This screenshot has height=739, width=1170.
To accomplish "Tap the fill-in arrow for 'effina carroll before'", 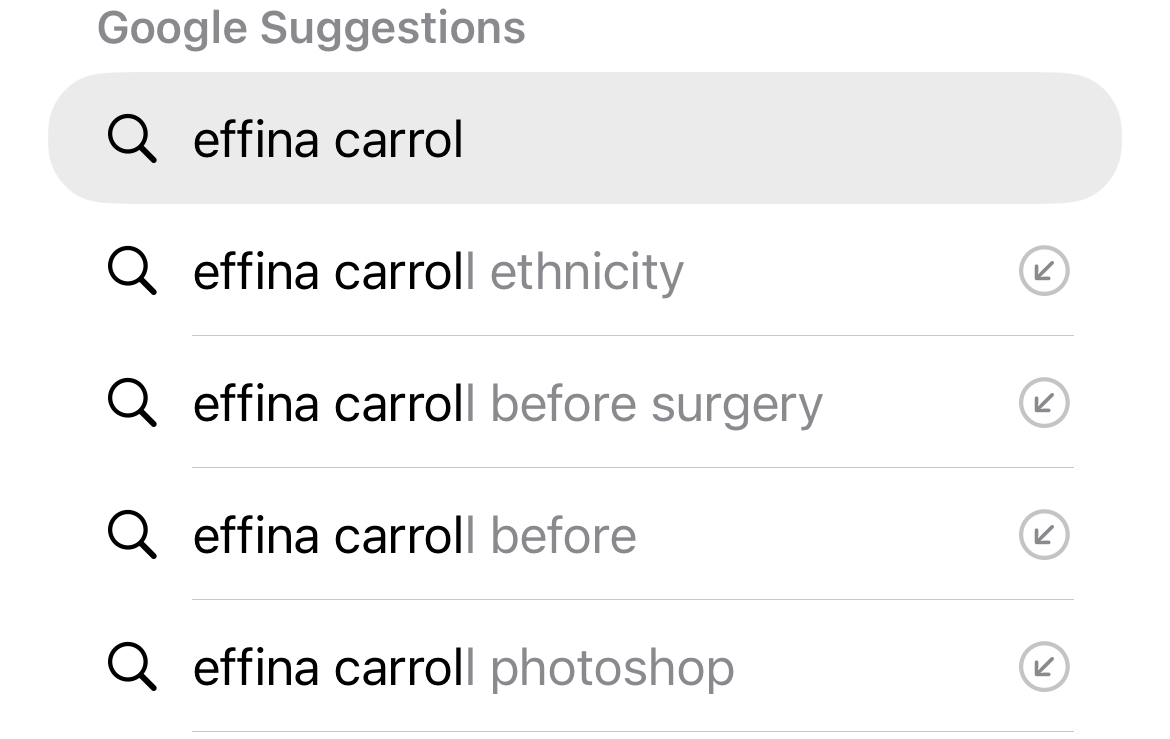I will pos(1044,535).
